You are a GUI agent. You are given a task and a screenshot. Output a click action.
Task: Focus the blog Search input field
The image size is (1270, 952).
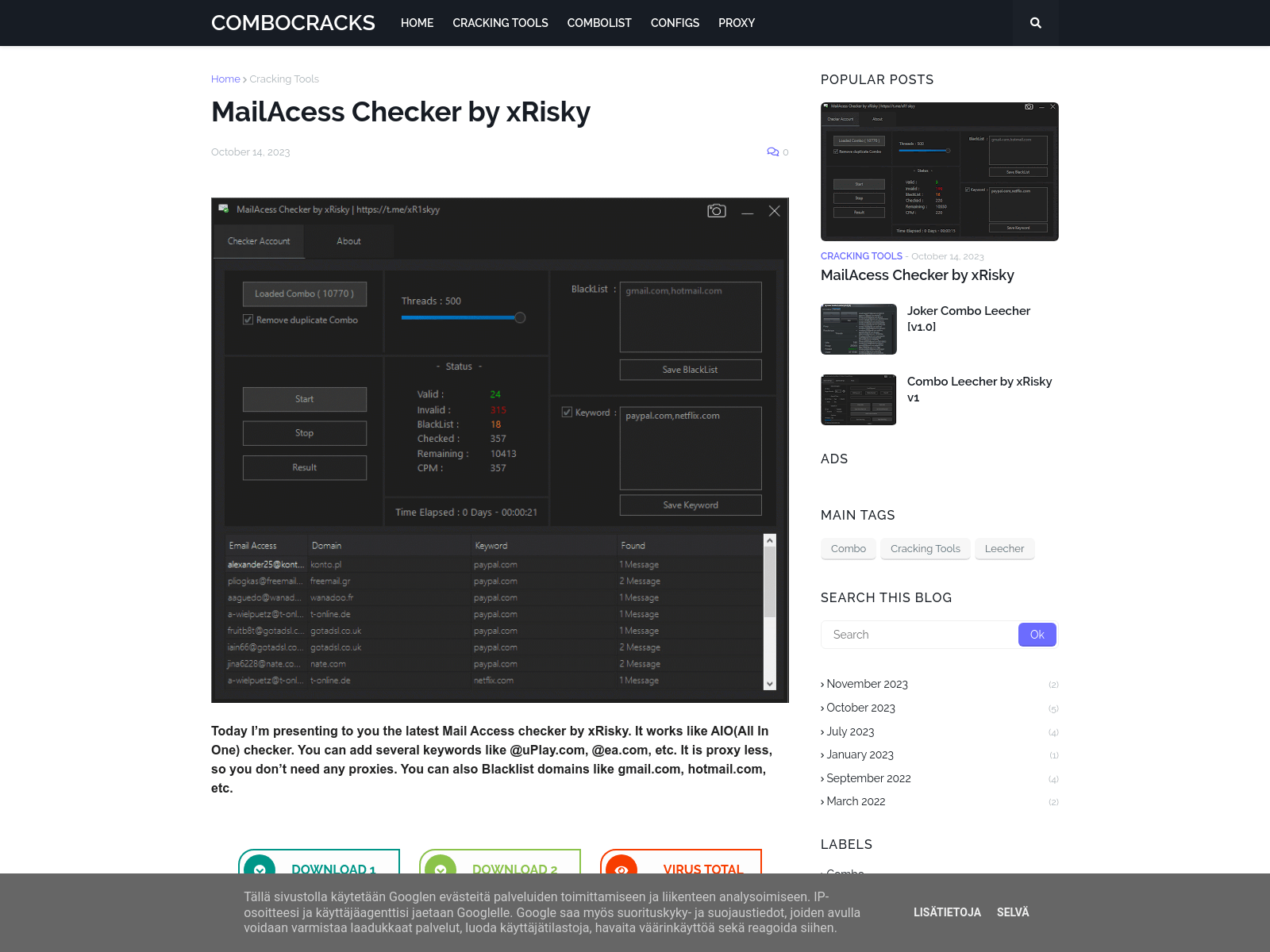920,635
